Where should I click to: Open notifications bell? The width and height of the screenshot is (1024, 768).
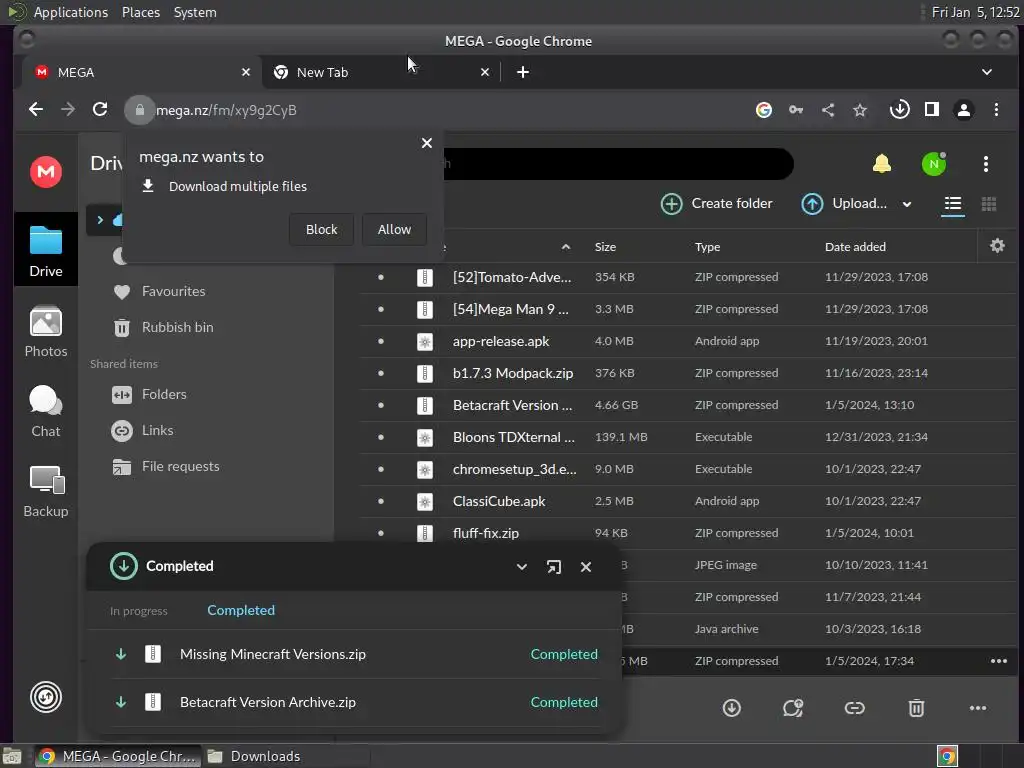(882, 164)
